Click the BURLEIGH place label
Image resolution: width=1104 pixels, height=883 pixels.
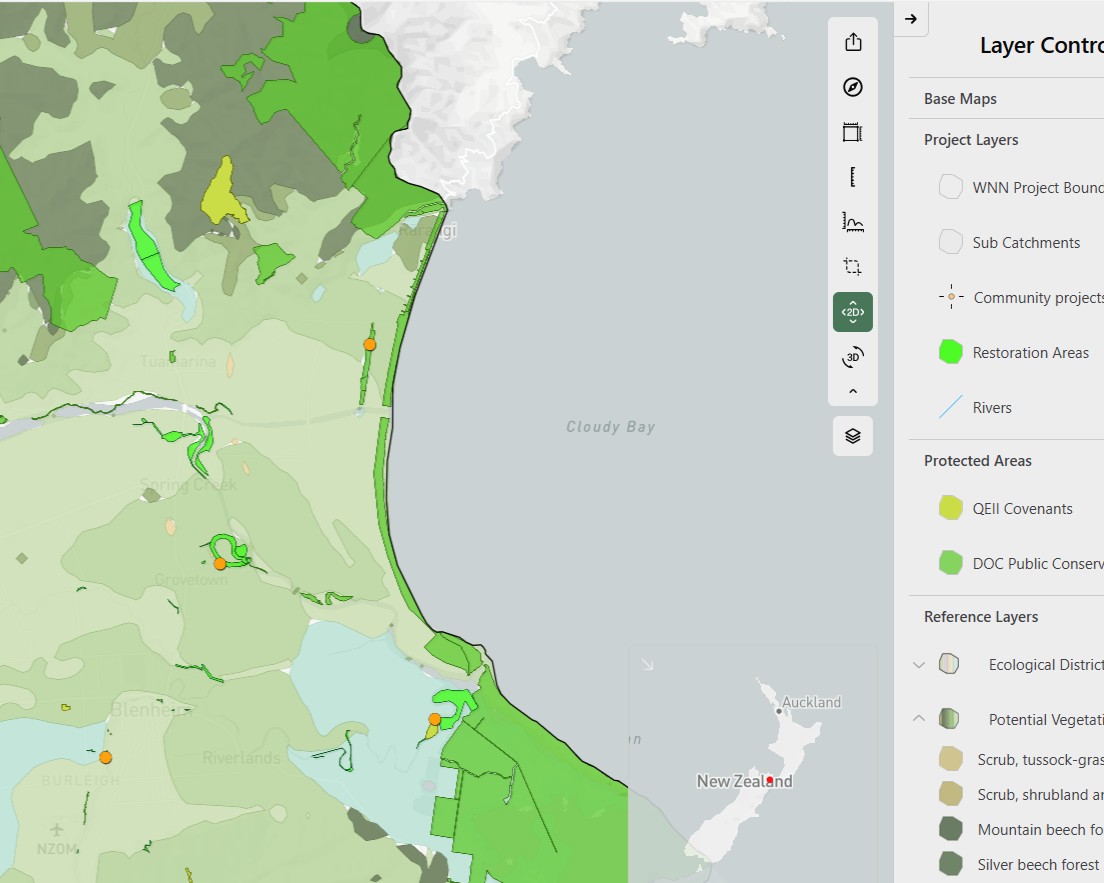coord(81,780)
